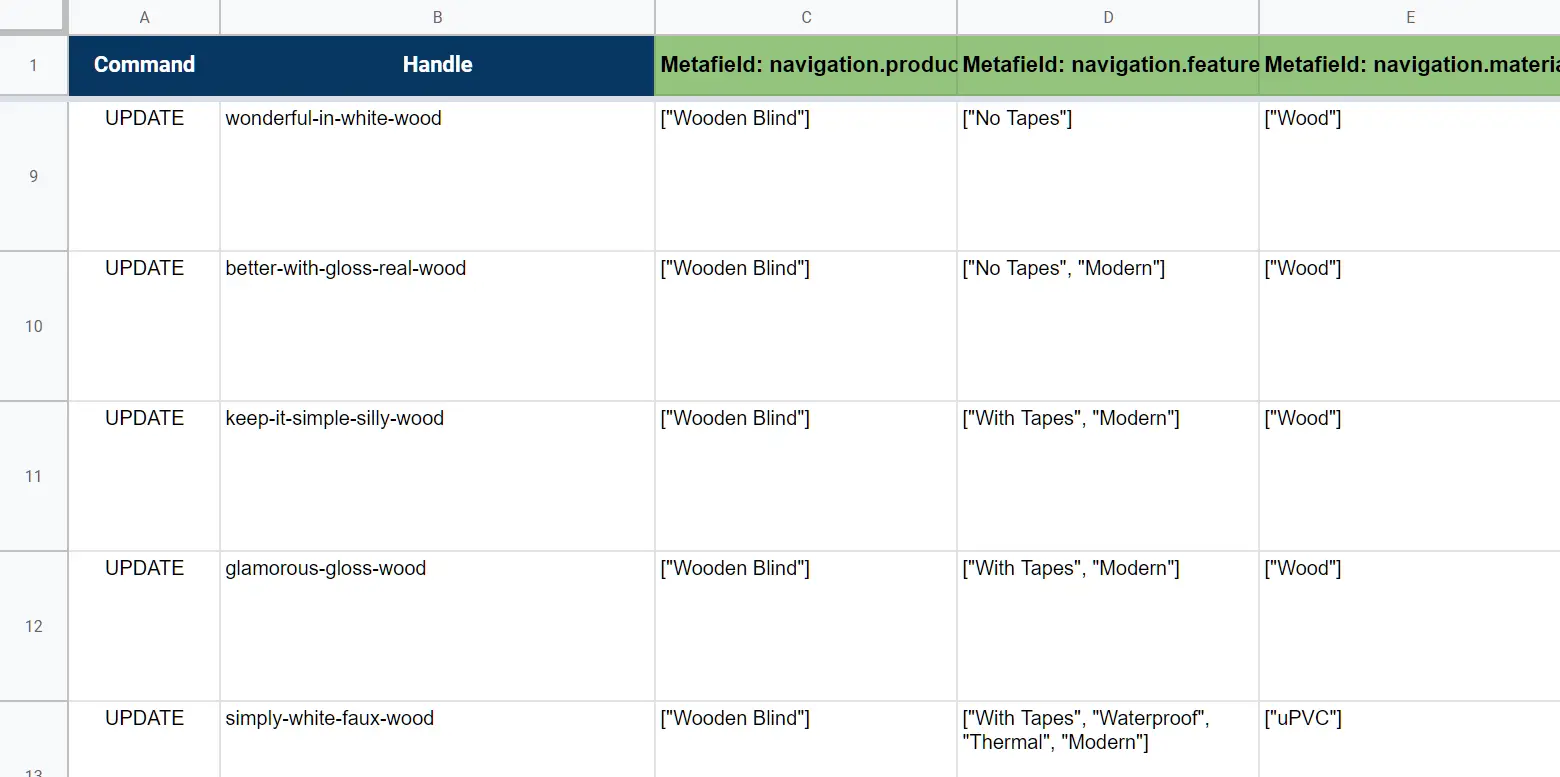This screenshot has height=777, width=1560.
Task: Click the Command header cell
Action: (144, 65)
